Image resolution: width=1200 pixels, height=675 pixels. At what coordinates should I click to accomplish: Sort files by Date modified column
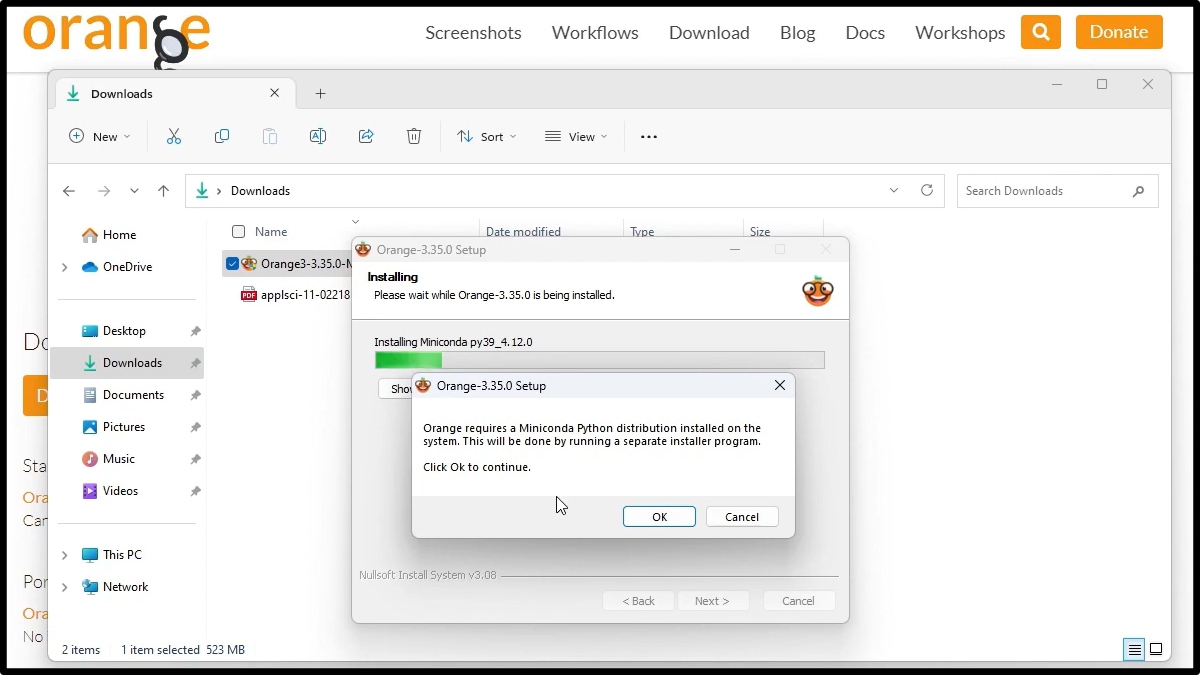click(x=523, y=232)
